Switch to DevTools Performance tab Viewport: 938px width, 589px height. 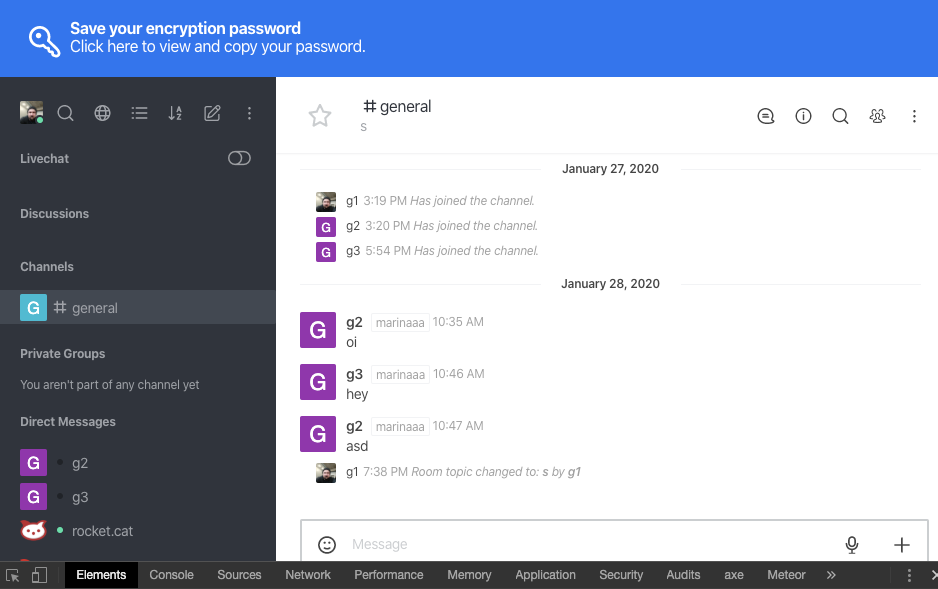click(x=389, y=575)
